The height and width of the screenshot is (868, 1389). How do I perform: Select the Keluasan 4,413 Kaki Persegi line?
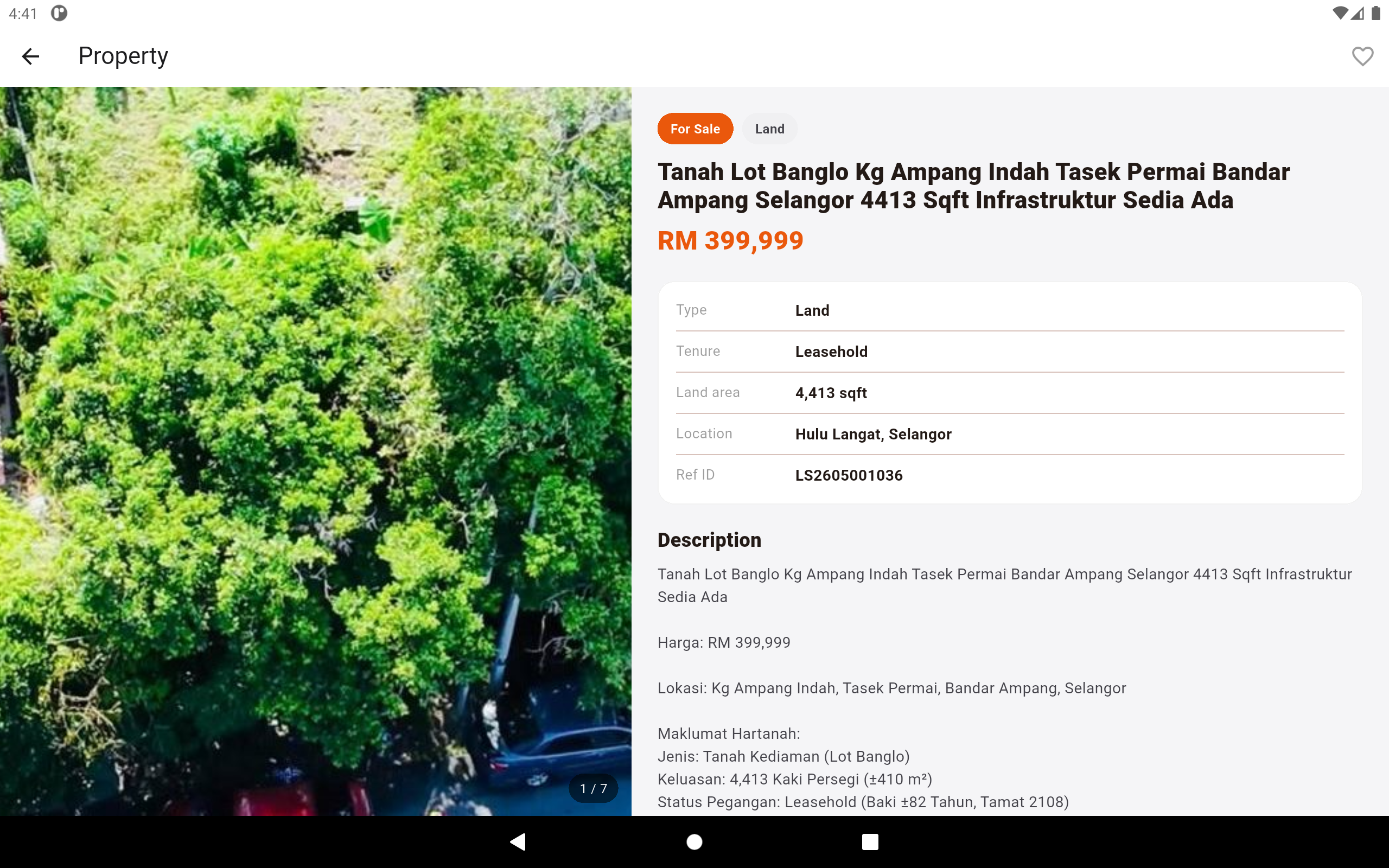(794, 780)
